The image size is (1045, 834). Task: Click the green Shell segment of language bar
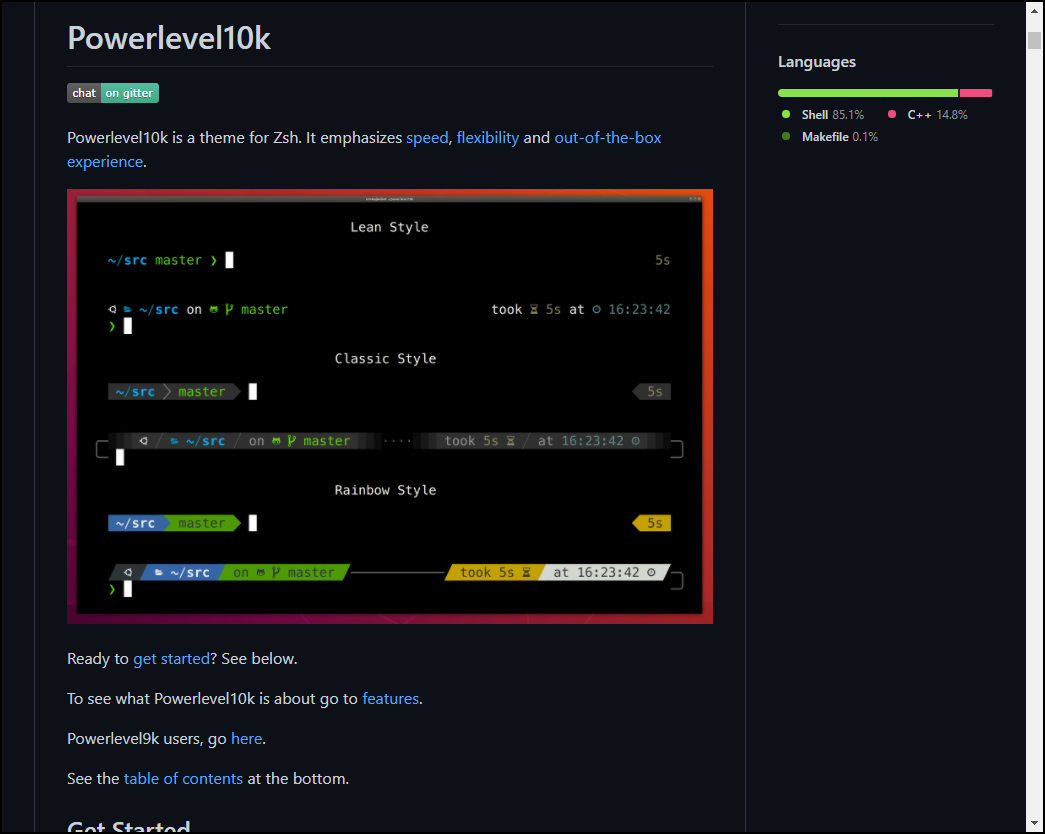pyautogui.click(x=868, y=93)
